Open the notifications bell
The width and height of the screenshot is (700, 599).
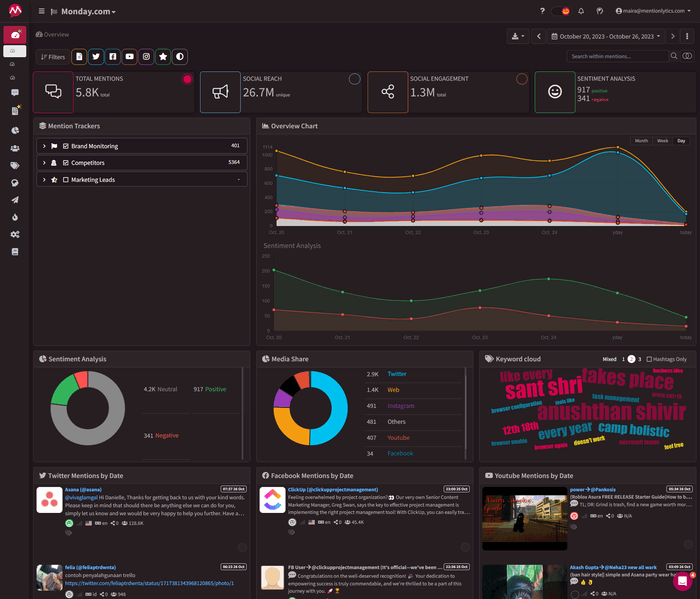pyautogui.click(x=581, y=11)
